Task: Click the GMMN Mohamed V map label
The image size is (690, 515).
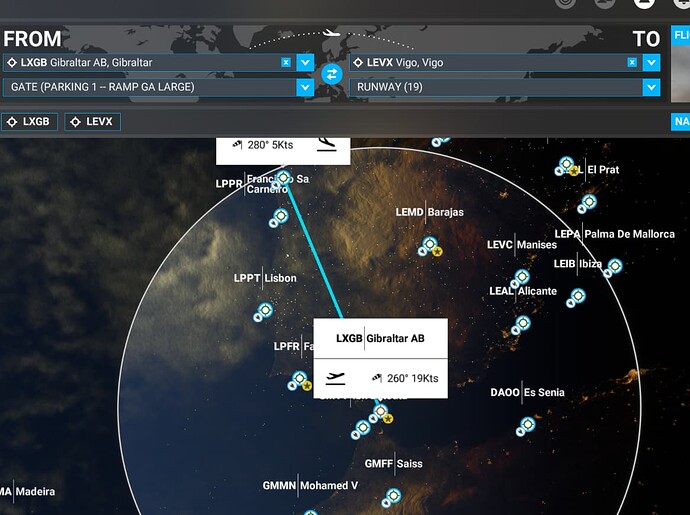Action: click(x=310, y=486)
